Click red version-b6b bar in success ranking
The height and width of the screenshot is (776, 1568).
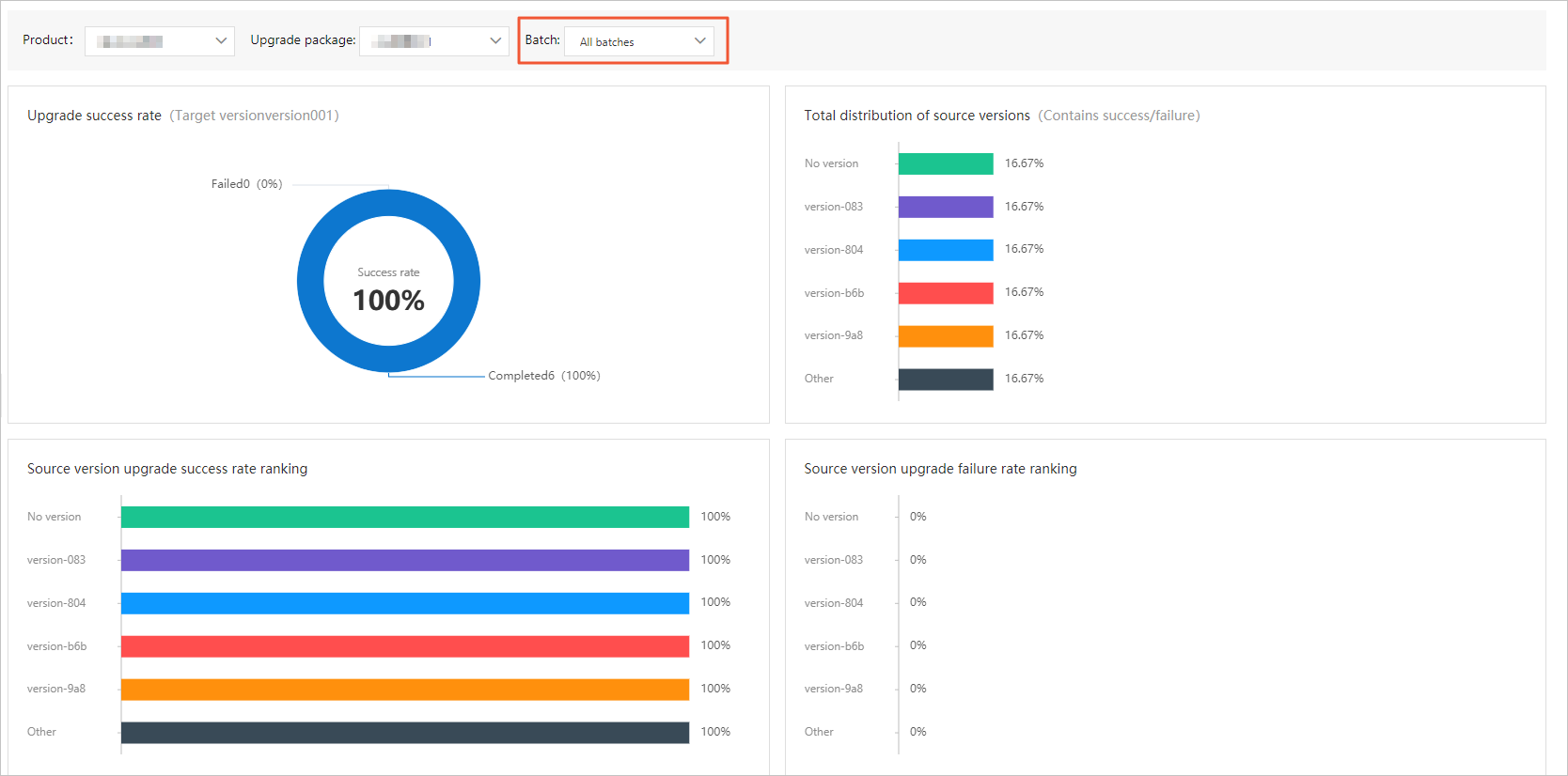pos(405,646)
